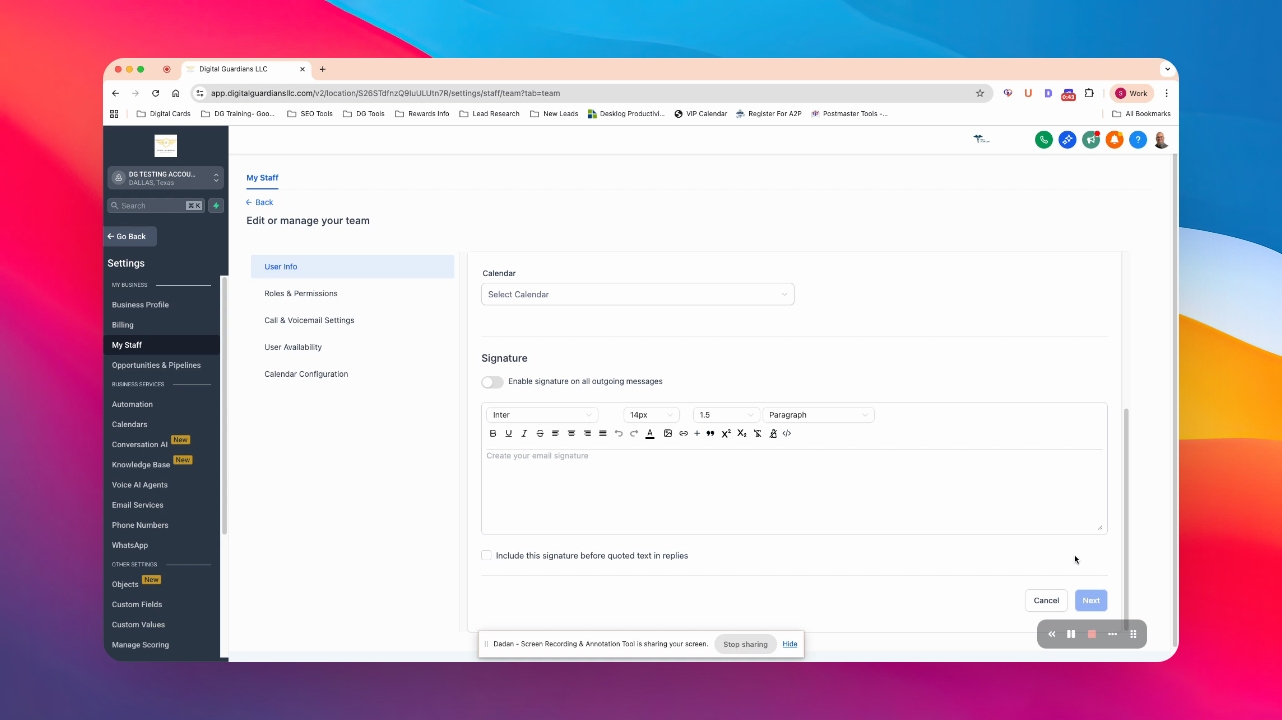This screenshot has height=720, width=1282.
Task: Open the 1.5 line height dropdown
Action: pyautogui.click(x=726, y=415)
